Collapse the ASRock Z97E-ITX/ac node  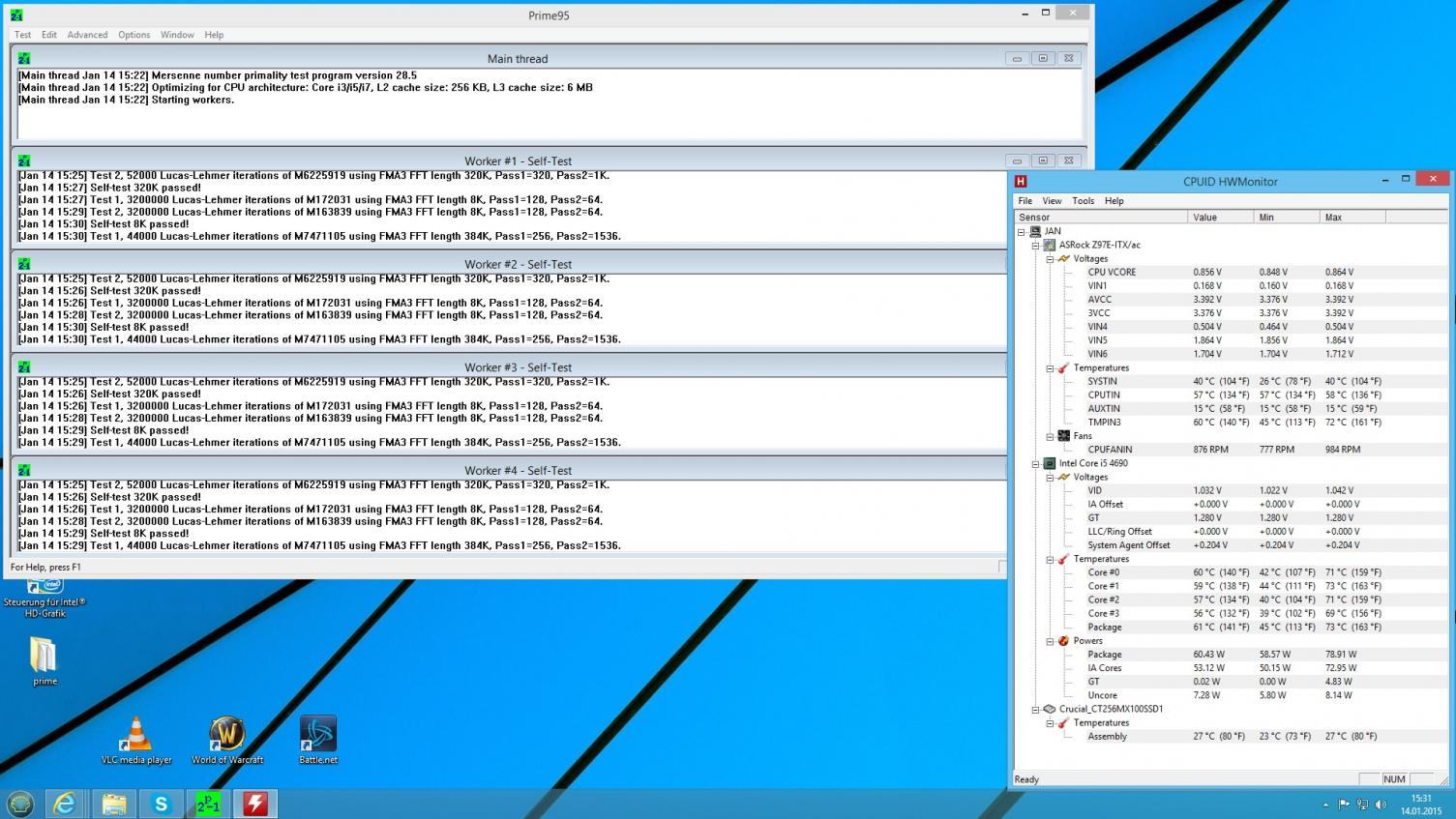[x=1035, y=246]
